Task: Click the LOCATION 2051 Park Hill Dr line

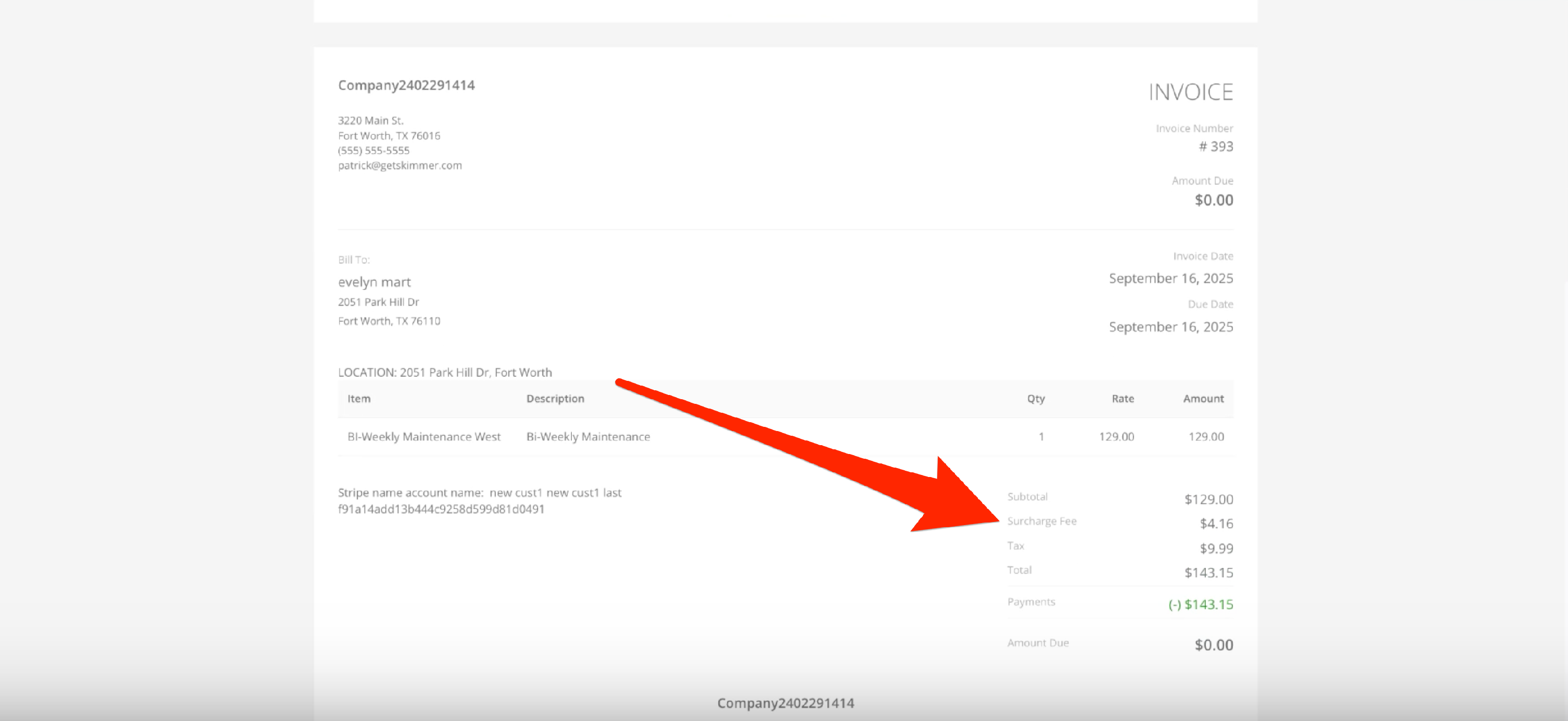Action: coord(444,373)
